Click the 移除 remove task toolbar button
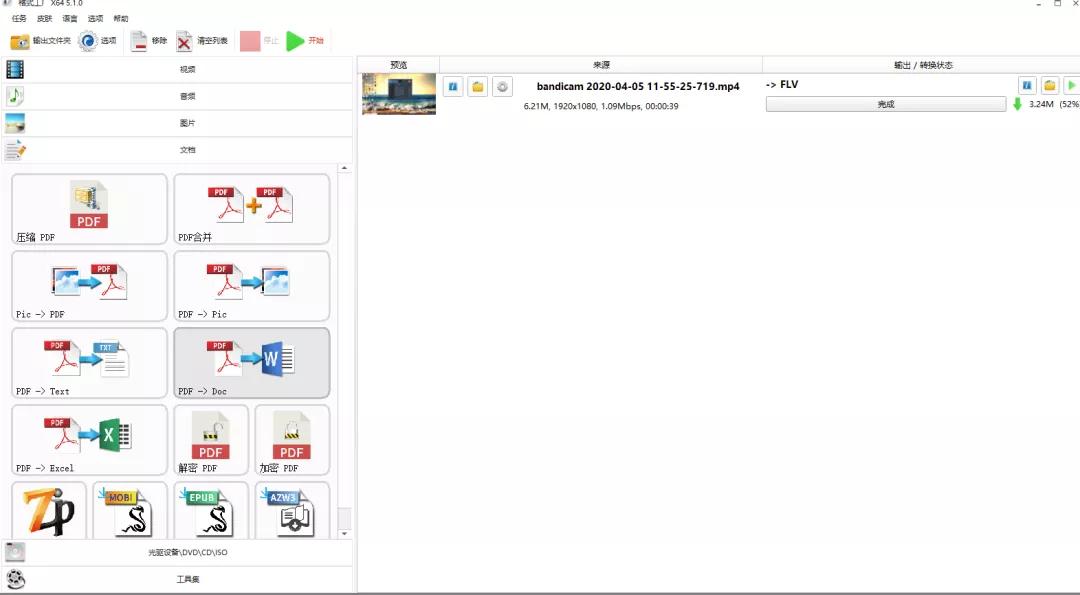Viewport: 1080px width, 595px height. [149, 41]
